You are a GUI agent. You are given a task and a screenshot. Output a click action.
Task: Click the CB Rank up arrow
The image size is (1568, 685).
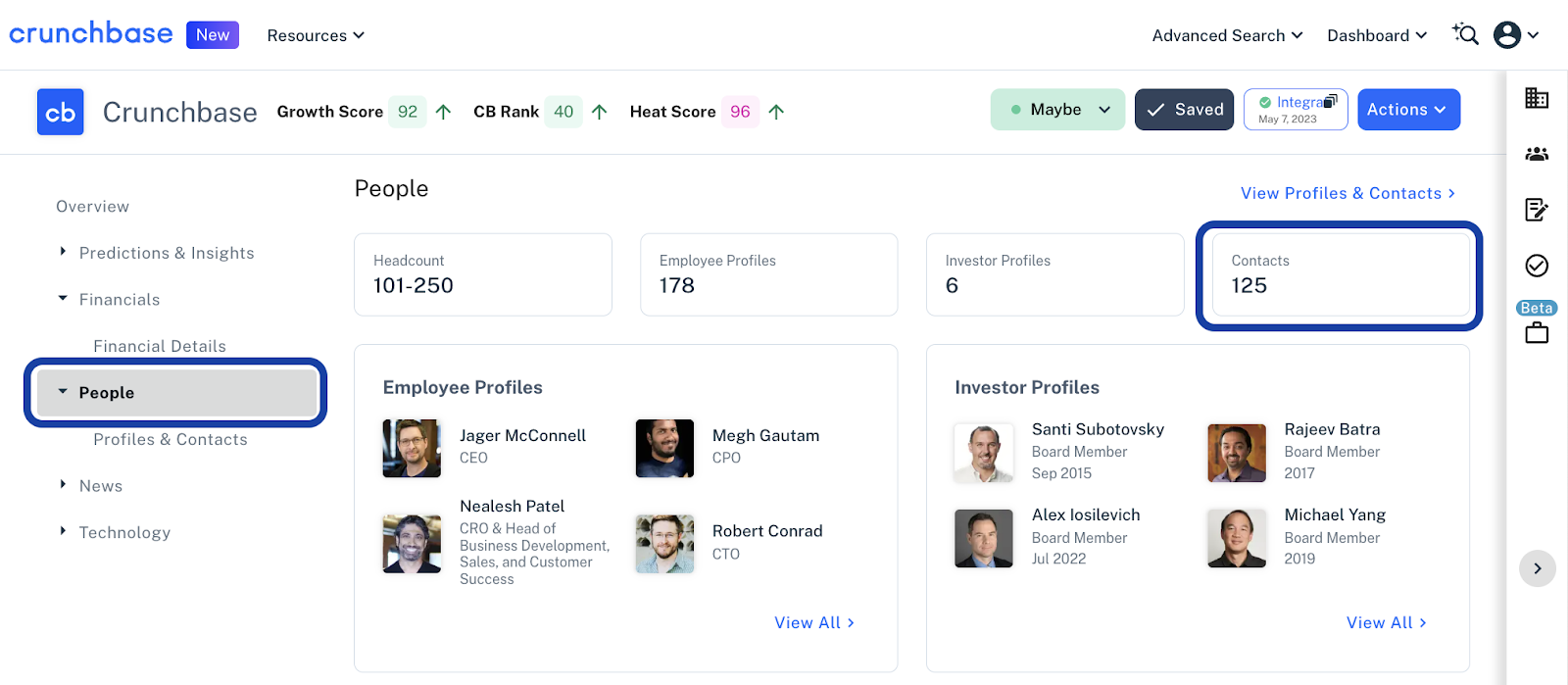(600, 112)
